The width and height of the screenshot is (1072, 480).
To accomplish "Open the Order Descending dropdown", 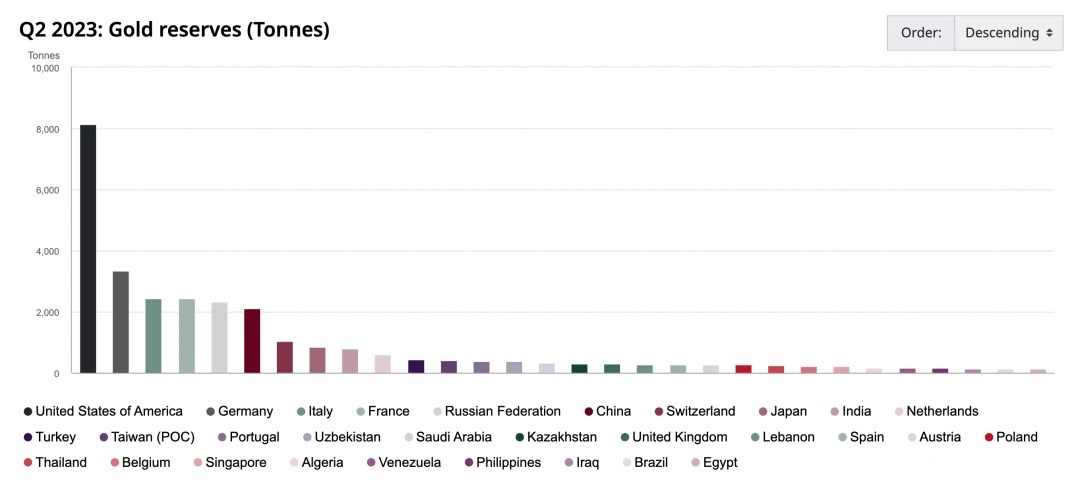I will [x=1008, y=33].
